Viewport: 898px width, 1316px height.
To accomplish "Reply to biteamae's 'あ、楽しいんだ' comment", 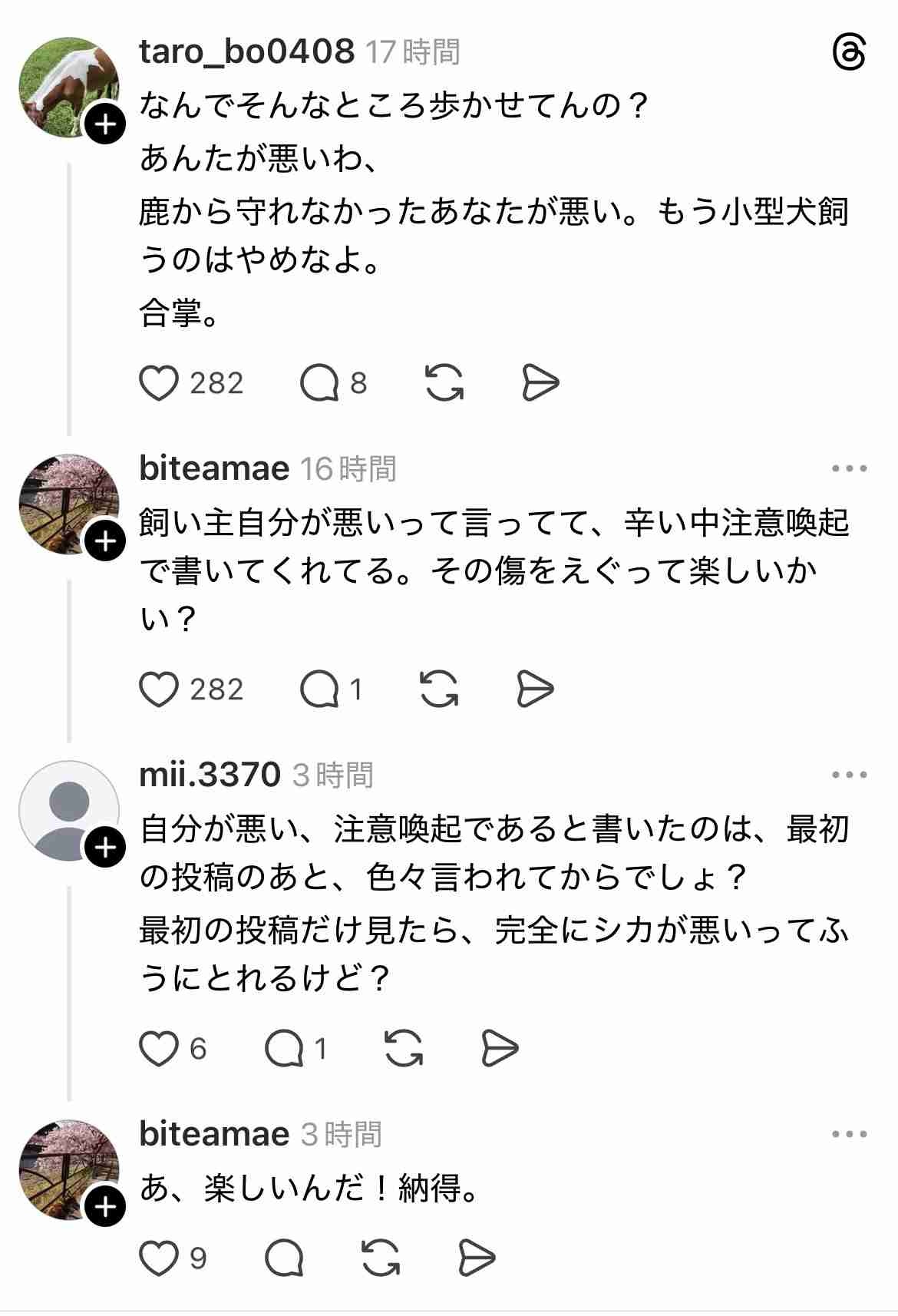I will [x=284, y=1258].
